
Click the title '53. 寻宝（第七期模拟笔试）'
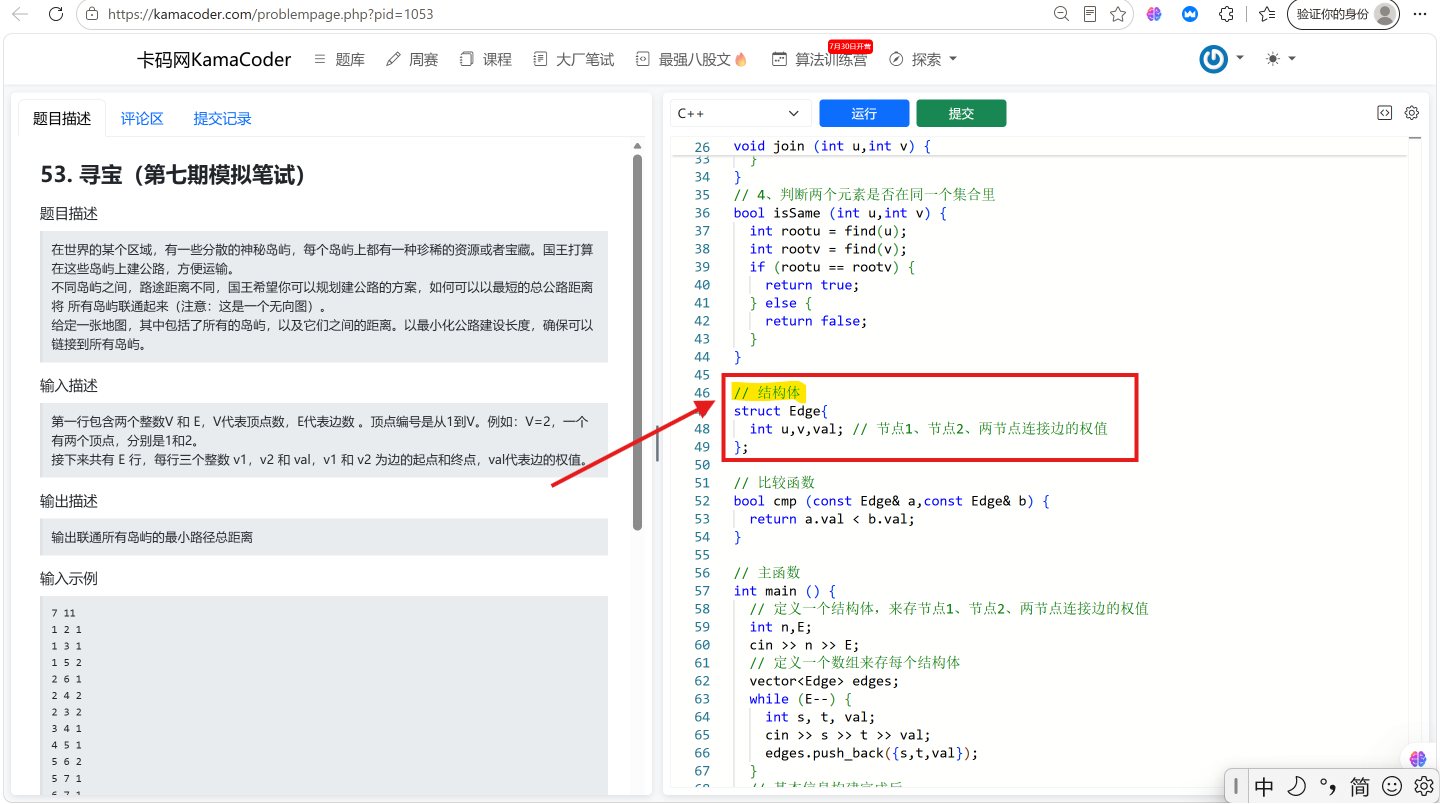click(x=173, y=174)
